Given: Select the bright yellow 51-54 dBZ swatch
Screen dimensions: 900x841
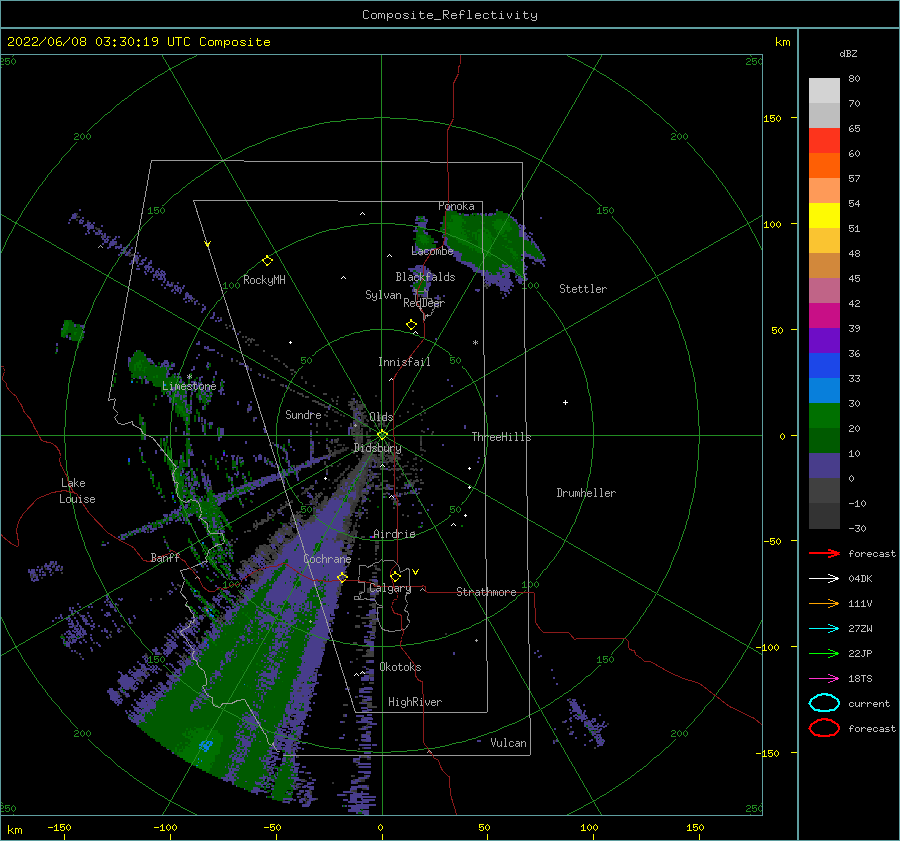Looking at the screenshot, I should [824, 216].
